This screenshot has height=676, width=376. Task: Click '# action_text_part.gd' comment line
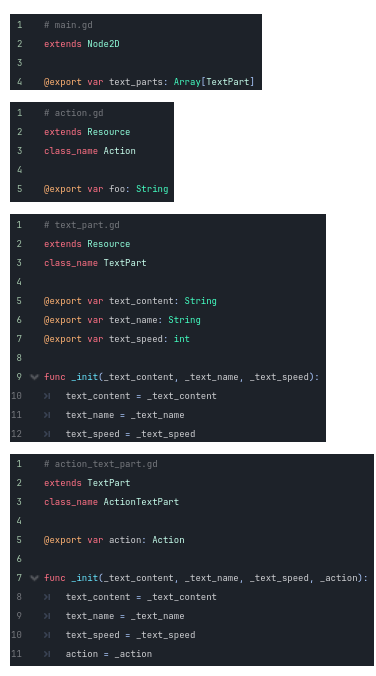100,464
